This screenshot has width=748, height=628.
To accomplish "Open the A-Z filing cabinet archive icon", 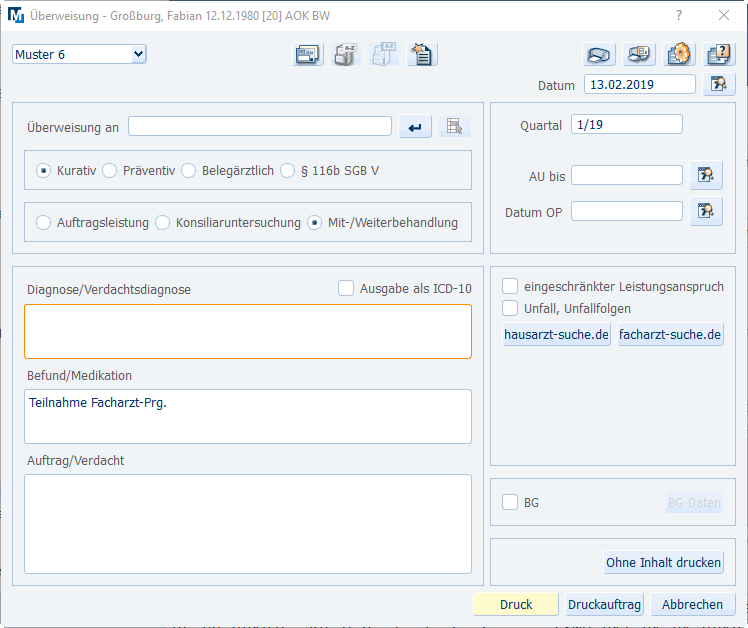I will tap(345, 55).
